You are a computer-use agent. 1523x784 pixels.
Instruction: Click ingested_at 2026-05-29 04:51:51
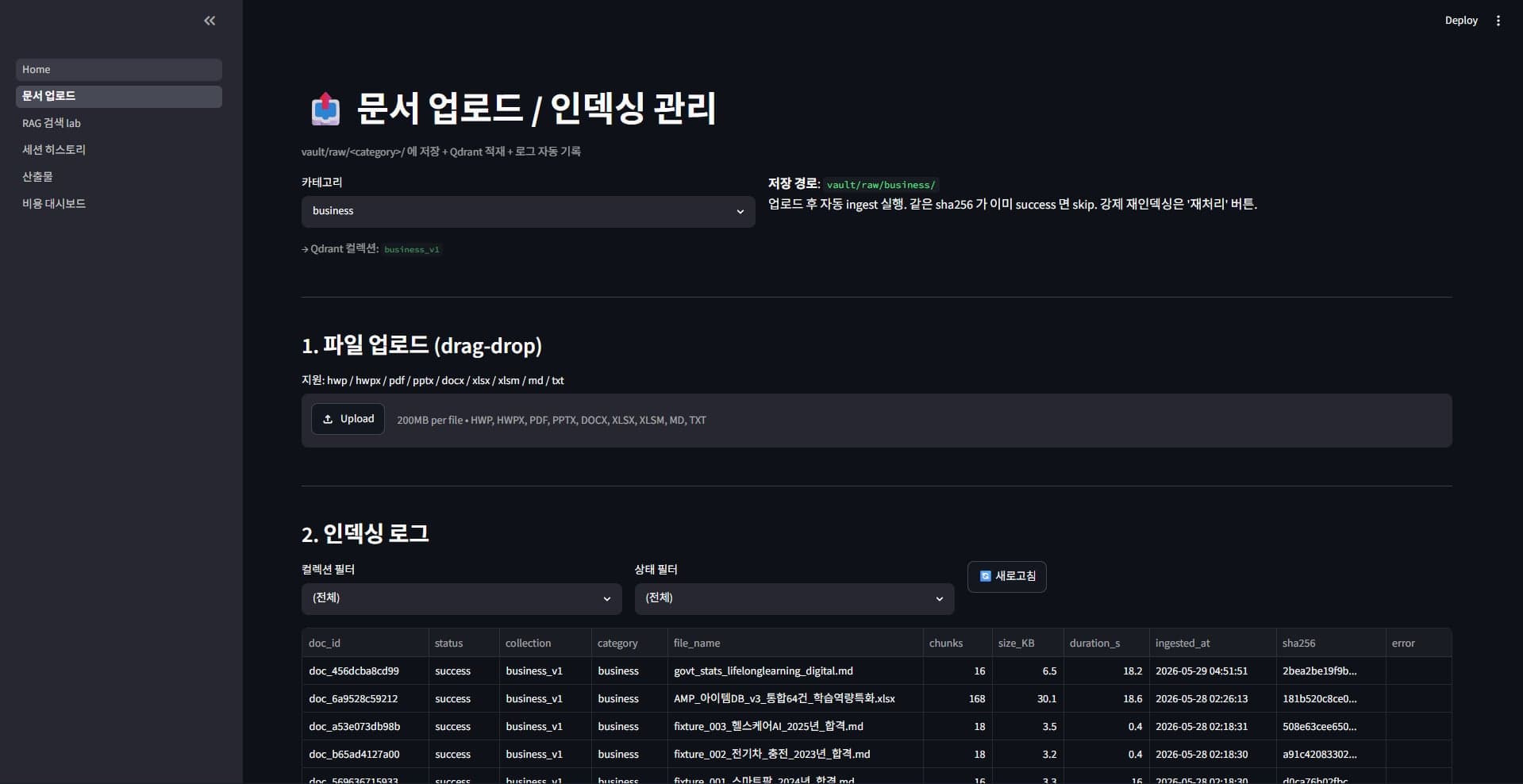click(1213, 671)
